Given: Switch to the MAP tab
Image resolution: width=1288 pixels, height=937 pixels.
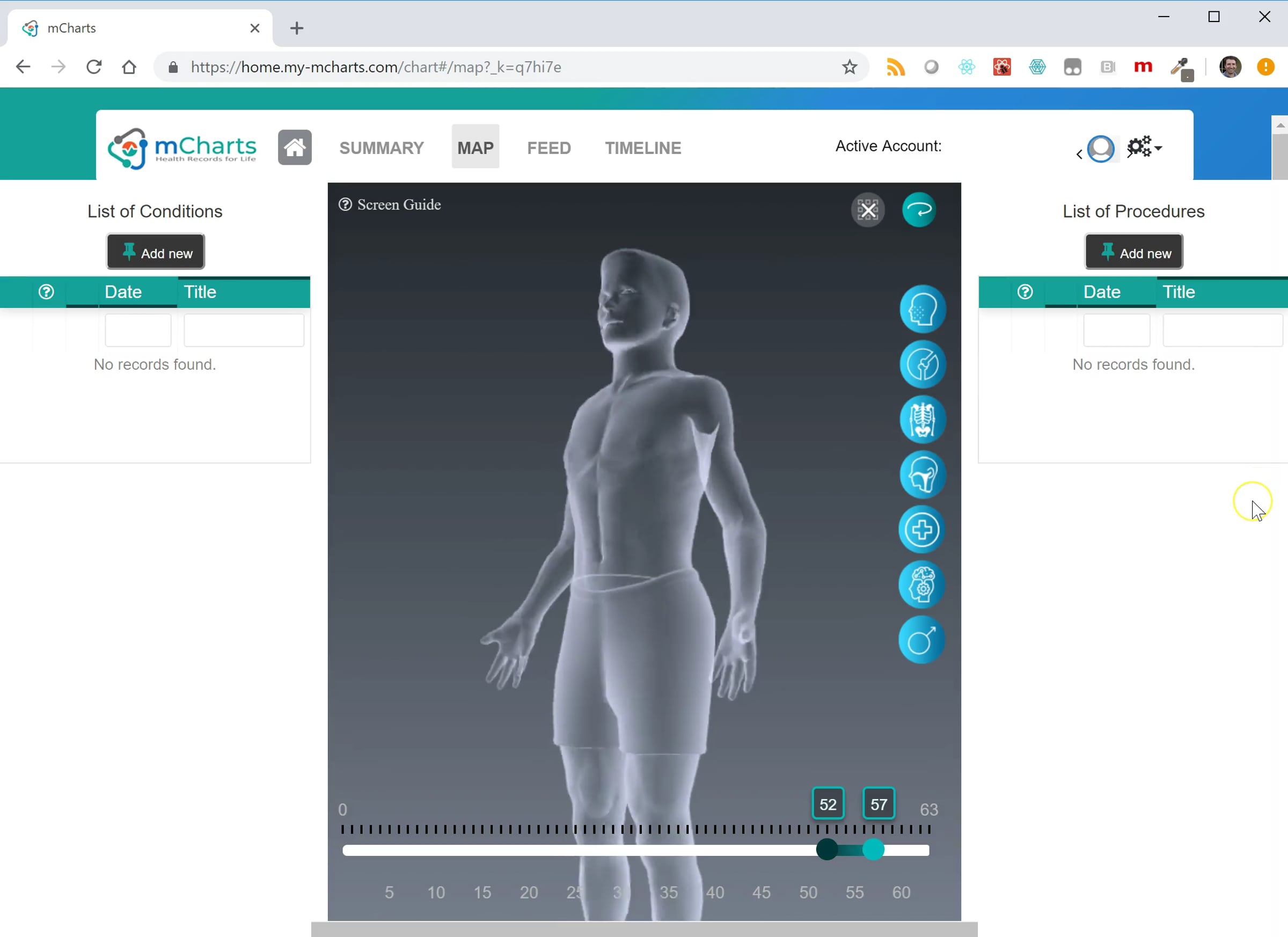Looking at the screenshot, I should [x=475, y=147].
